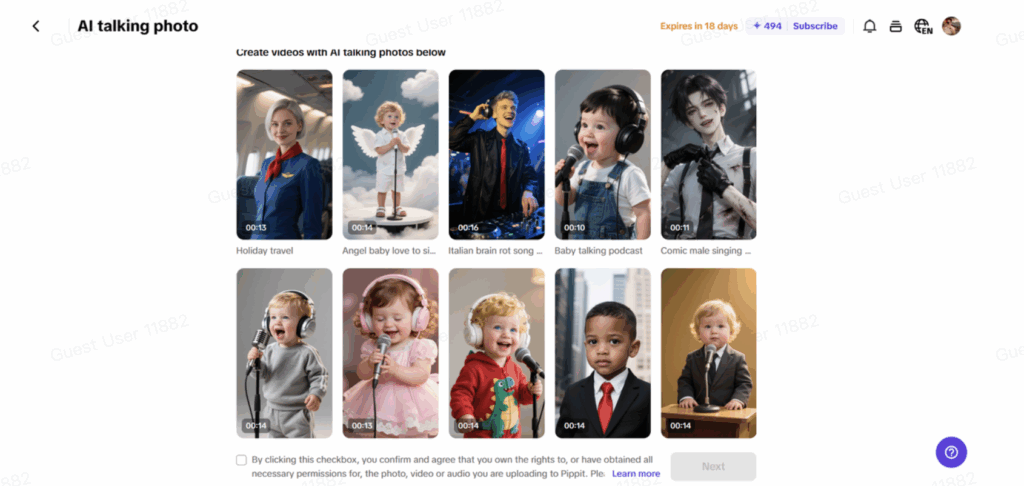Select the red dinosaur hoodie baby thumbnail

pos(496,353)
